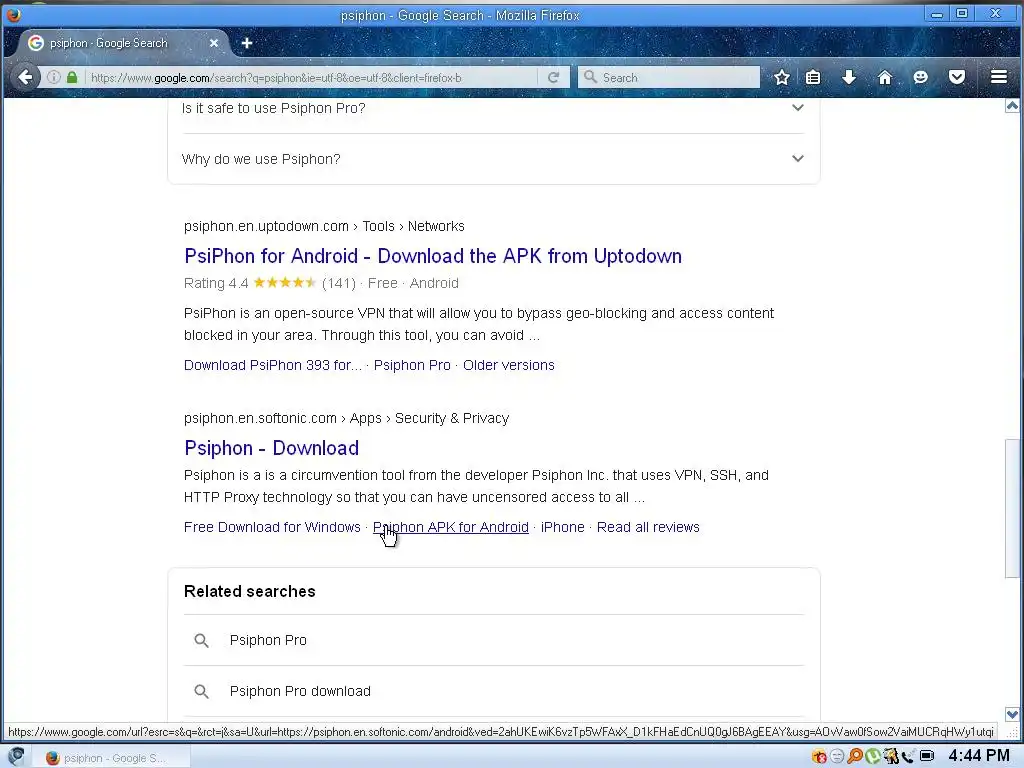Expand 'Is it safe to use Psiphon Pro?'
This screenshot has width=1024, height=768.
tap(493, 108)
